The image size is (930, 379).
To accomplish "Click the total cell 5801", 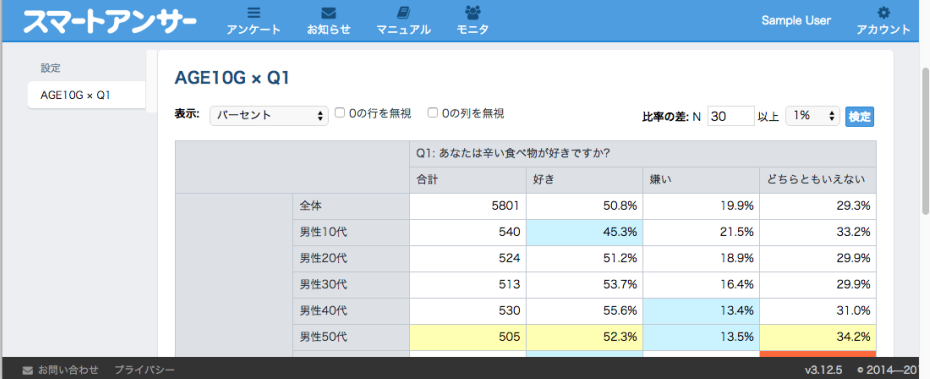I will tap(468, 206).
